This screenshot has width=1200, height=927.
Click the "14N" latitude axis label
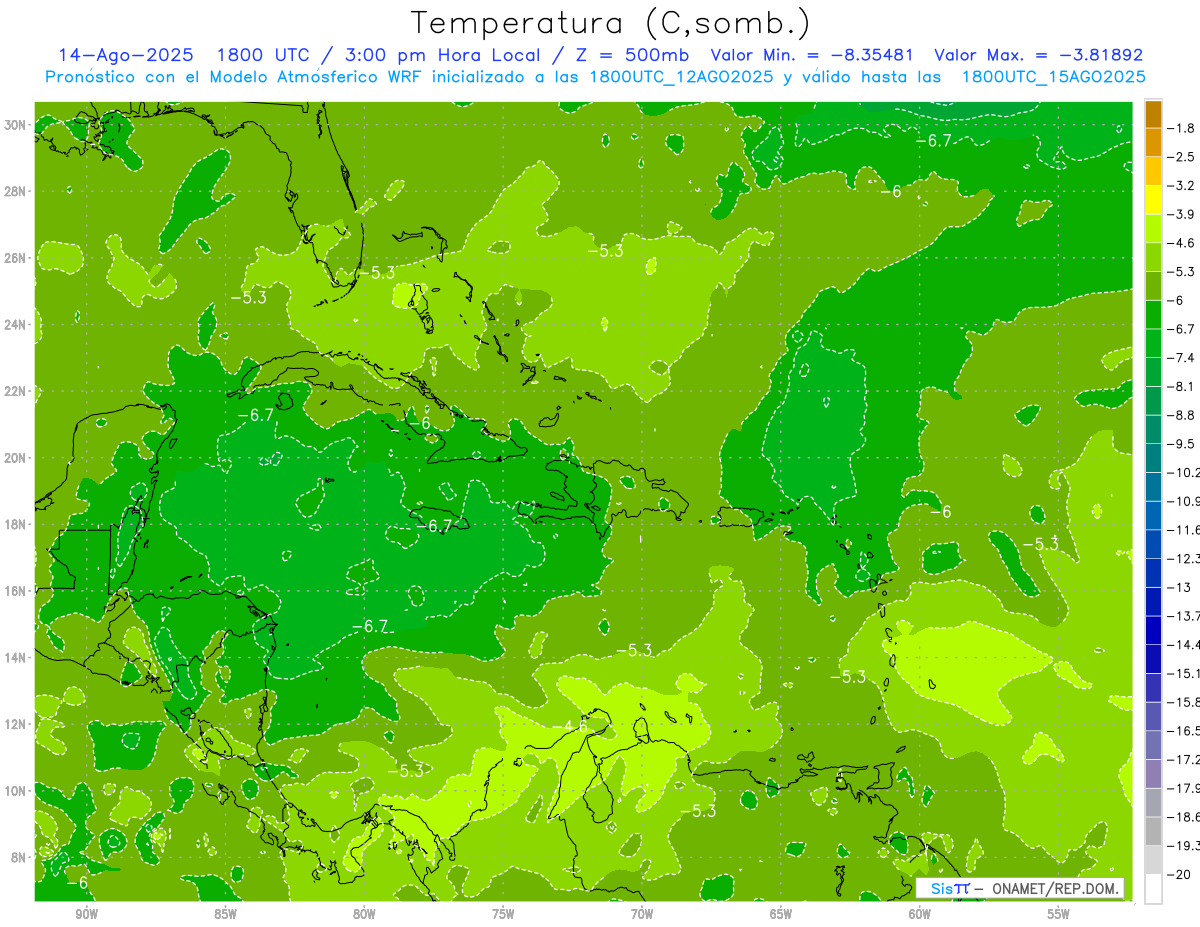pyautogui.click(x=16, y=657)
